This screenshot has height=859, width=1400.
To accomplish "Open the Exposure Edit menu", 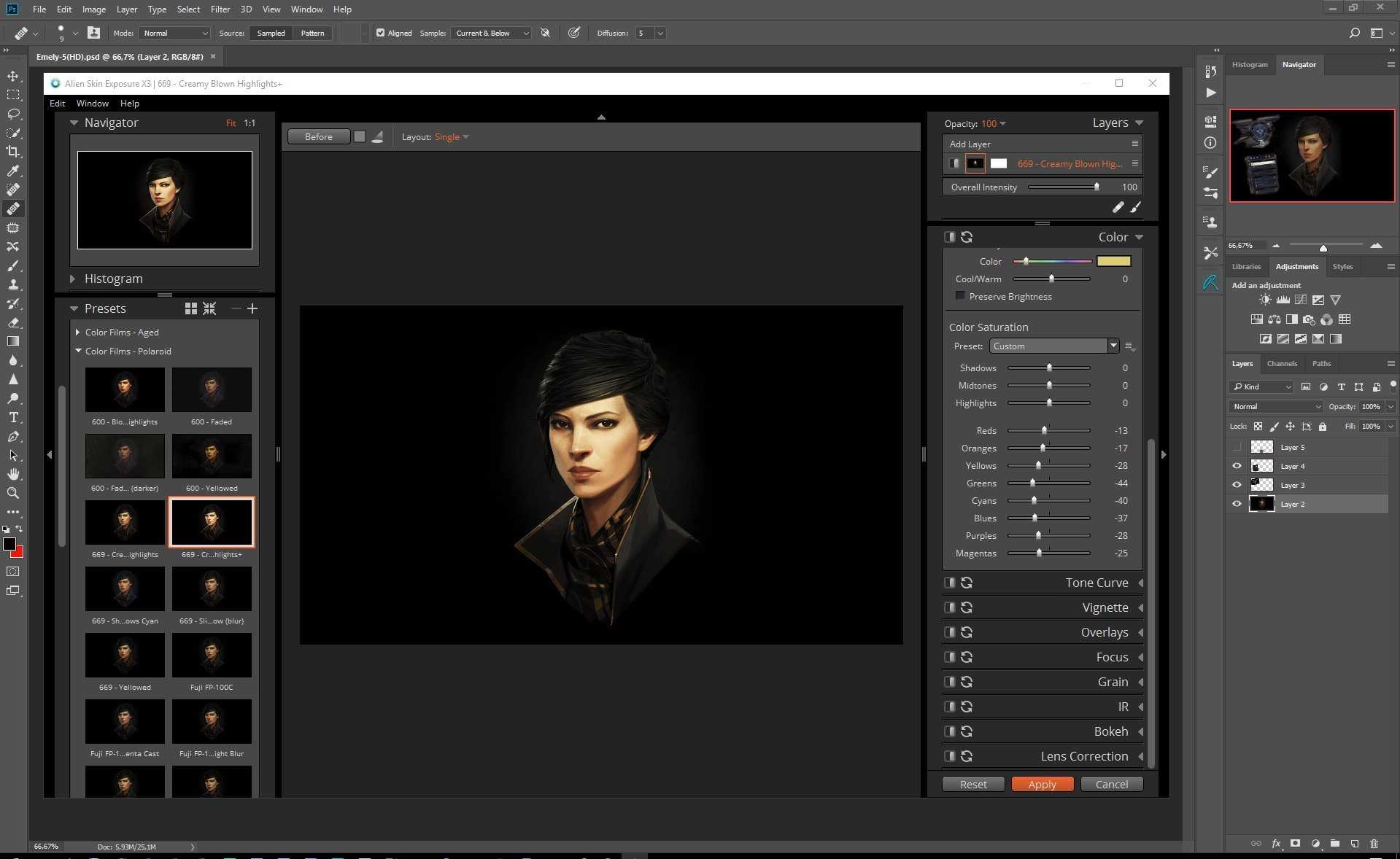I will pos(57,103).
